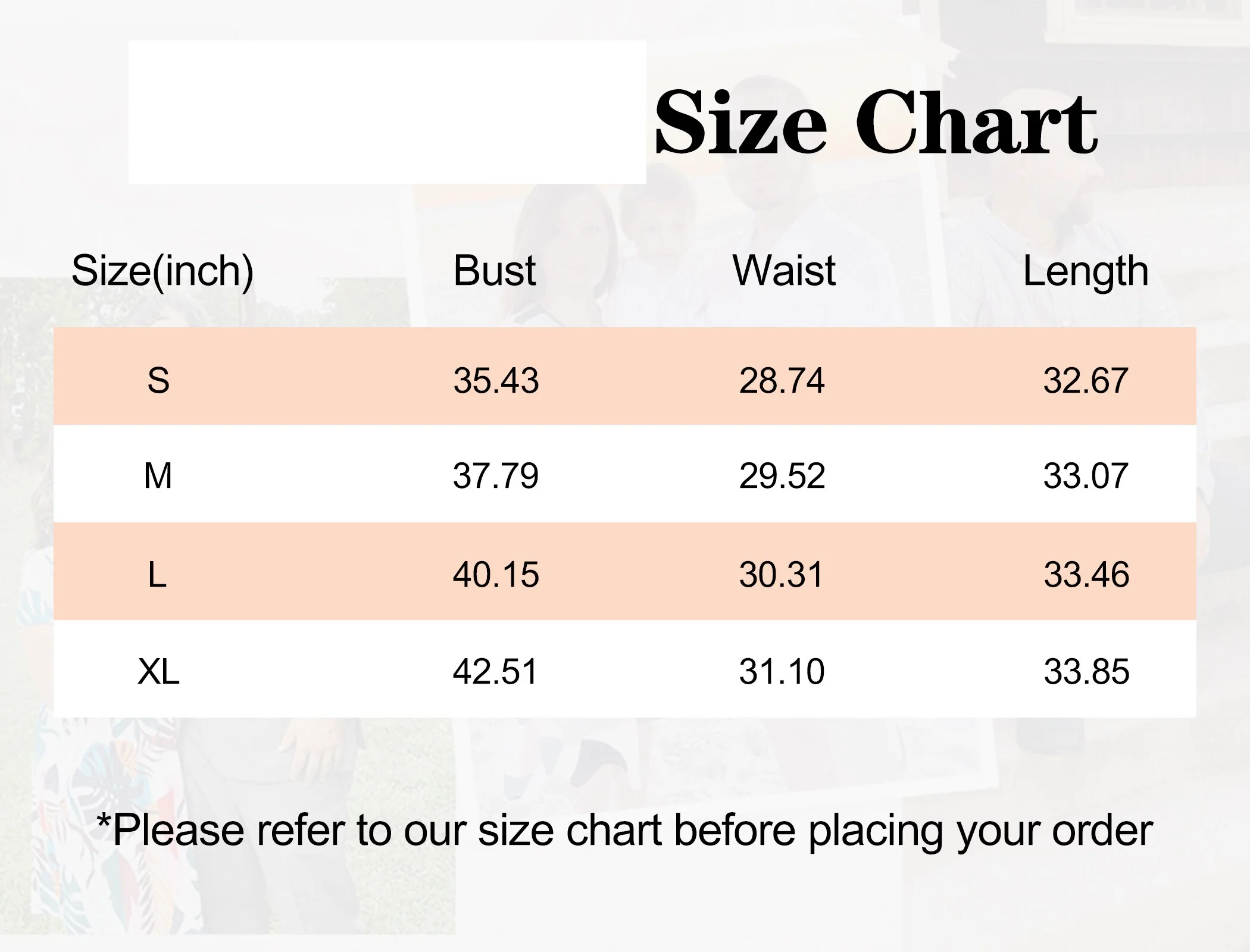
Task: Click length value 33.07
Action: [1086, 476]
